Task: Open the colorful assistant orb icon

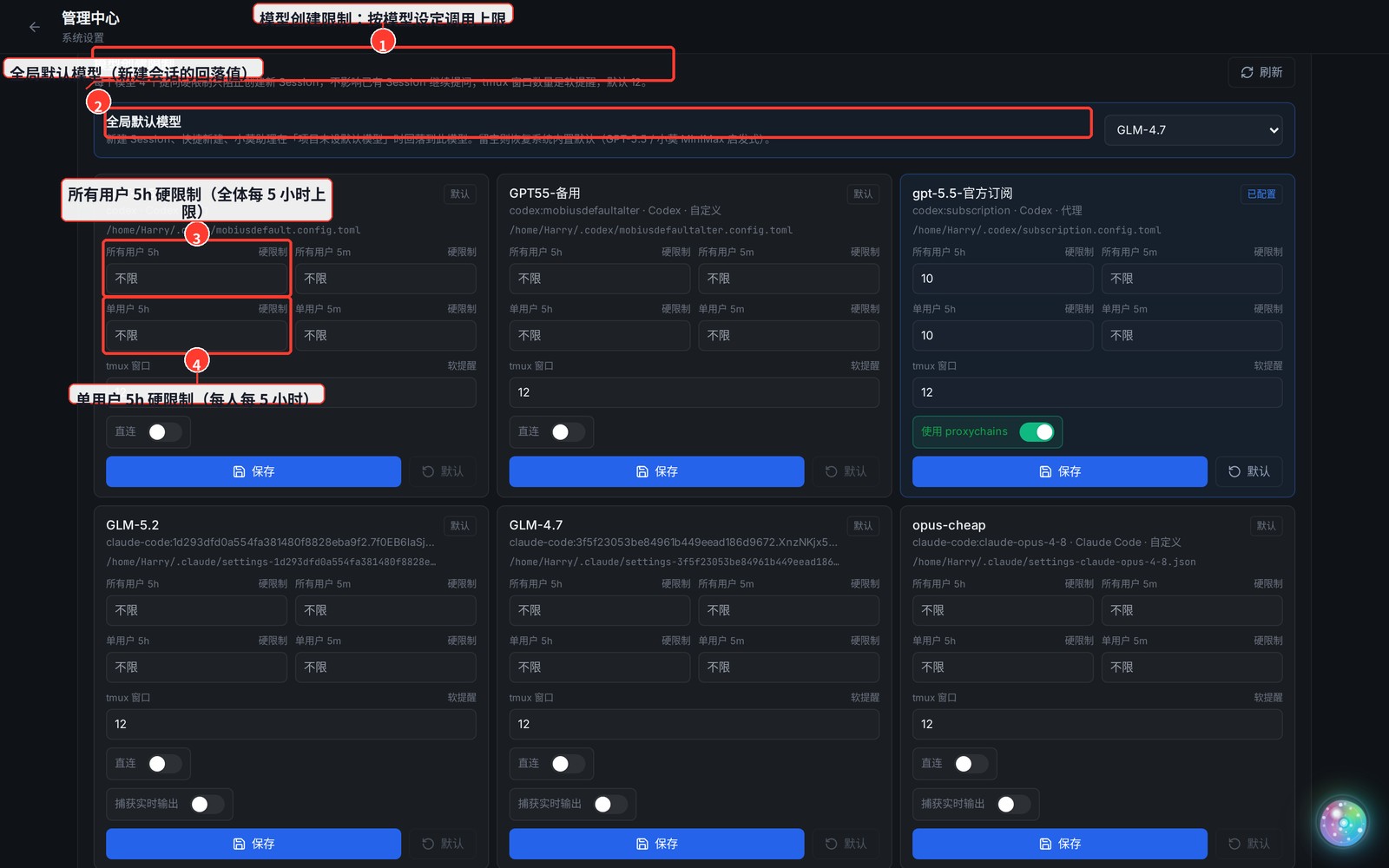Action: pyautogui.click(x=1343, y=823)
